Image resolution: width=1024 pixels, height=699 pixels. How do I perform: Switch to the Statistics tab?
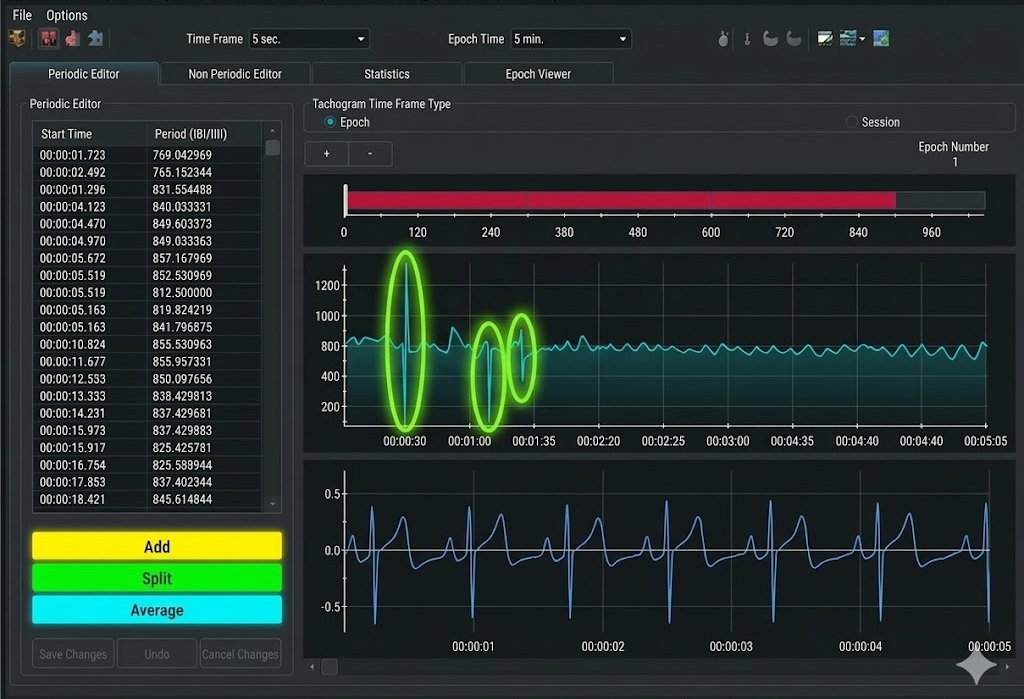387,74
